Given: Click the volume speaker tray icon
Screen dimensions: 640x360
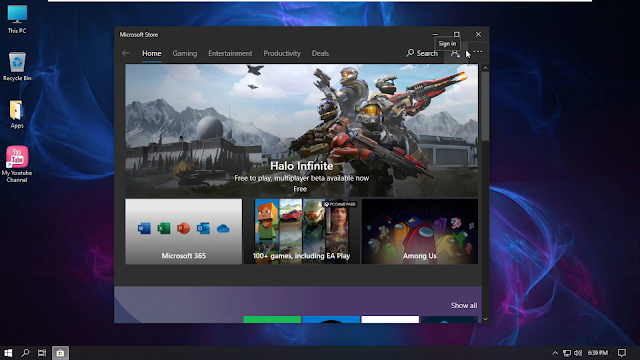Looking at the screenshot, I should tap(578, 353).
